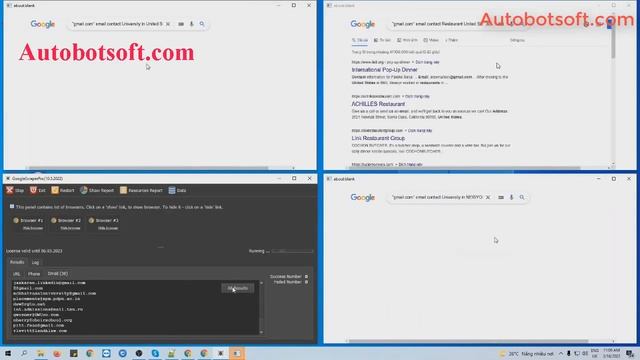Select the first (All) results tab in Restaurant window
Image resolution: width=640 pixels, height=360 pixels.
(x=360, y=40)
